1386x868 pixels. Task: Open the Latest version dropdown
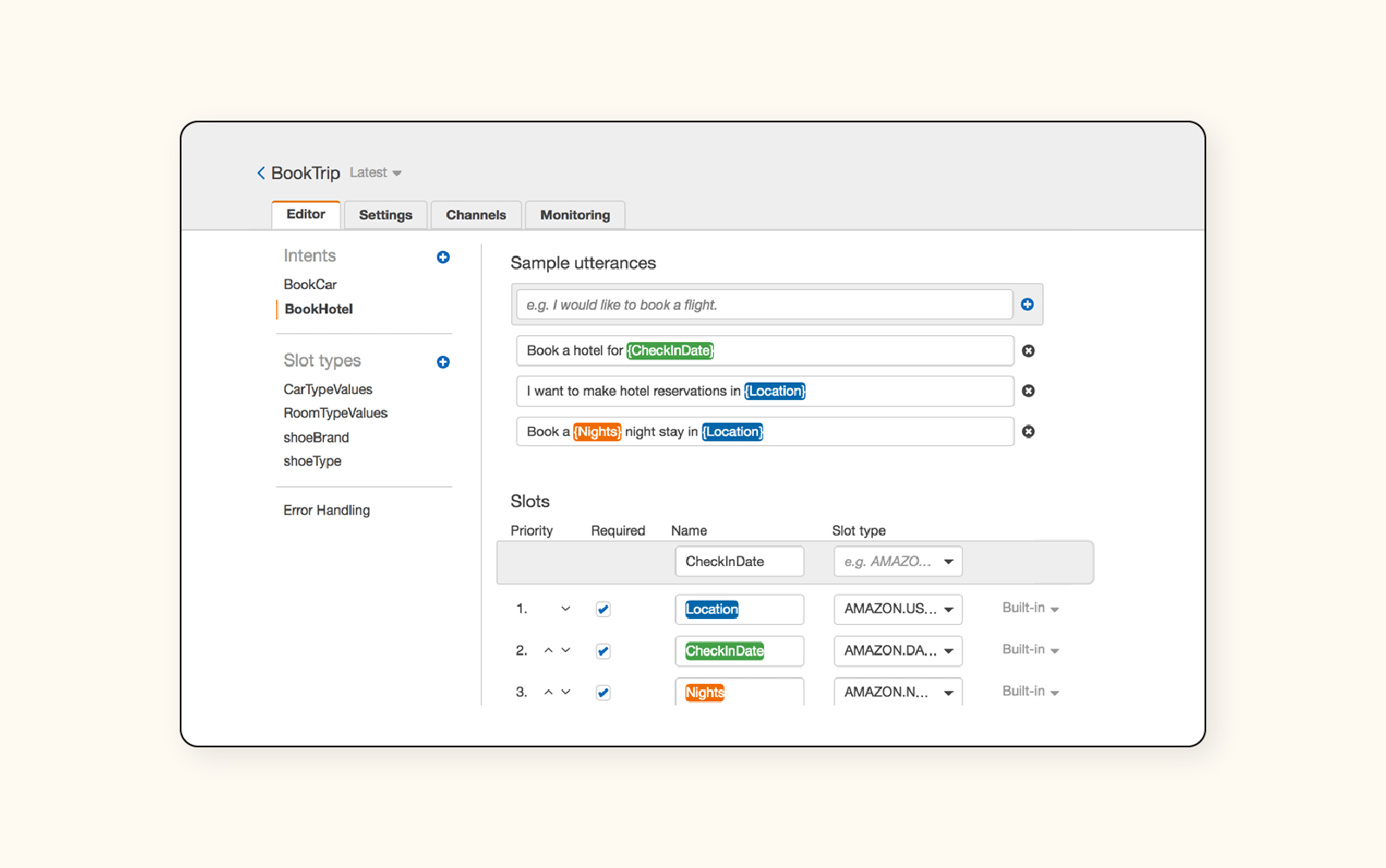click(375, 173)
